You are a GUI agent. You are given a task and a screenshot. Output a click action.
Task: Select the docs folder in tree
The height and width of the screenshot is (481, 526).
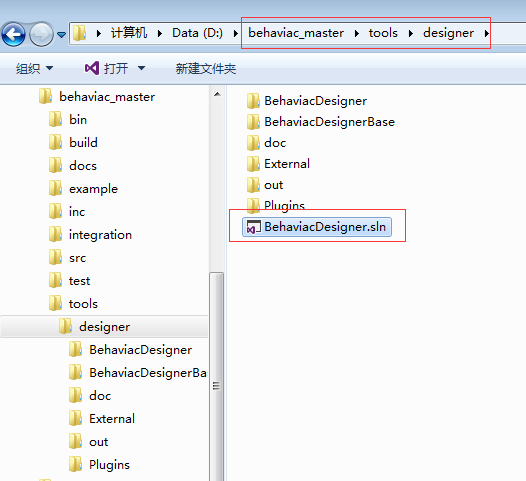(x=83, y=166)
